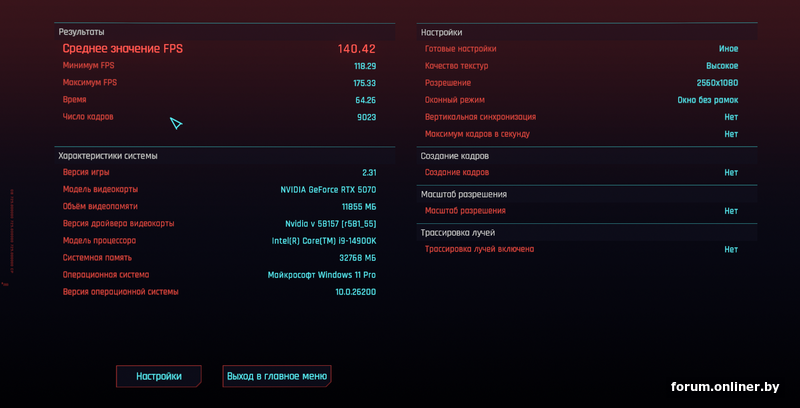This screenshot has width=800, height=408.
Task: Click the Характеристики системы section header
Action: pos(108,156)
